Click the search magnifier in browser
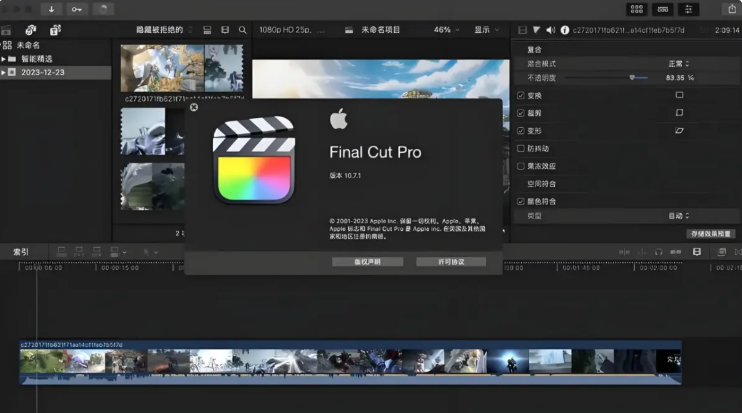The width and height of the screenshot is (742, 413). (x=242, y=30)
